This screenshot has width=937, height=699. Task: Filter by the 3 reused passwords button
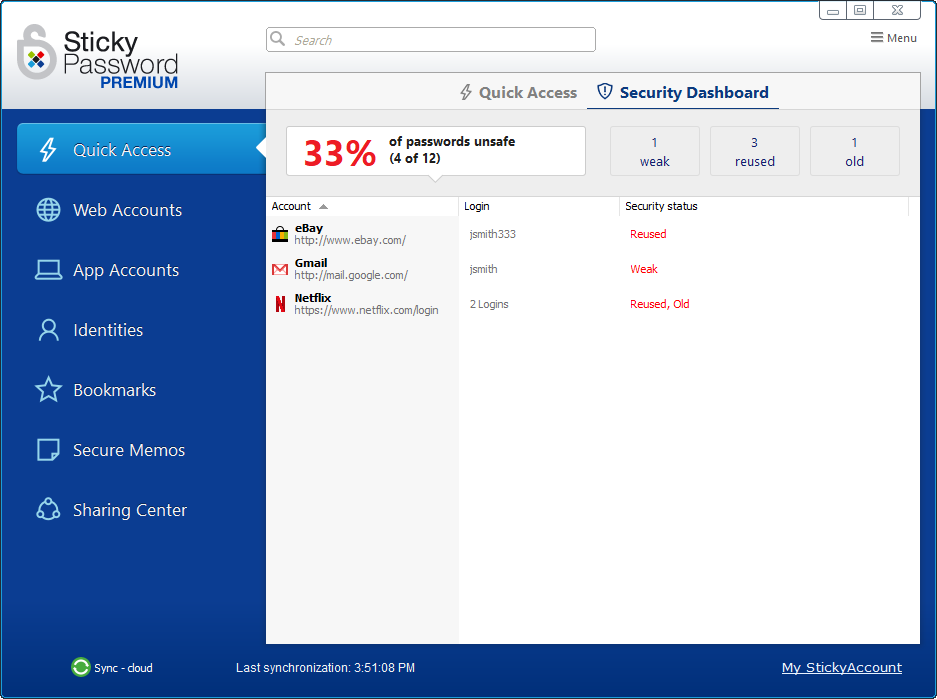pyautogui.click(x=754, y=151)
